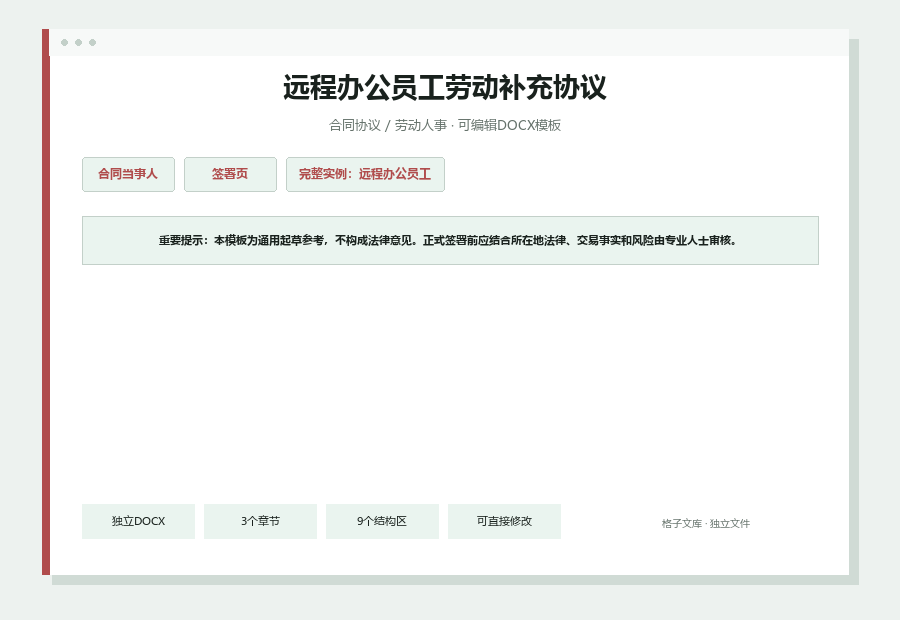Click the 独立DOCX badge

click(138, 521)
